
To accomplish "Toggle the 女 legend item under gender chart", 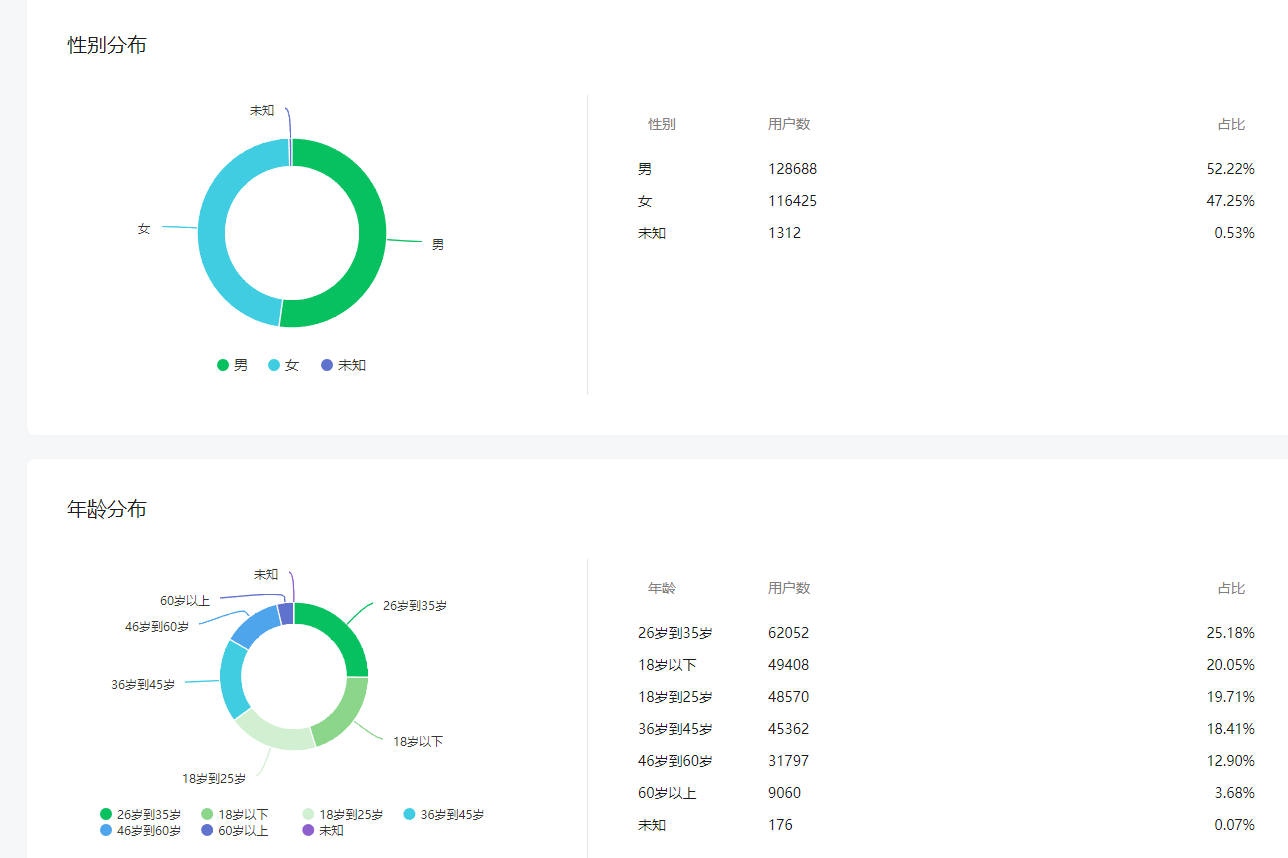I will coord(284,365).
